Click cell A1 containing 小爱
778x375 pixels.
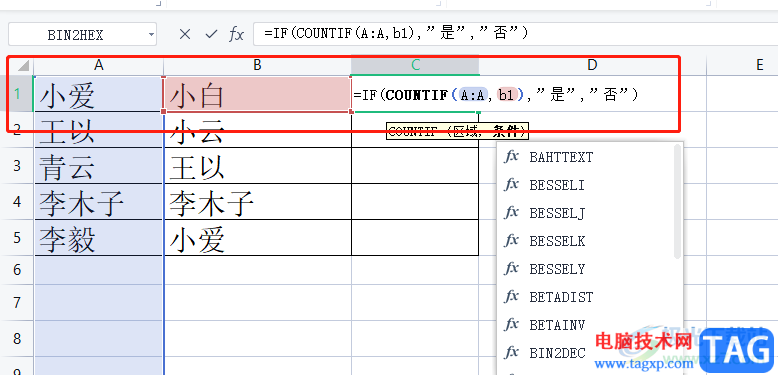(99, 94)
